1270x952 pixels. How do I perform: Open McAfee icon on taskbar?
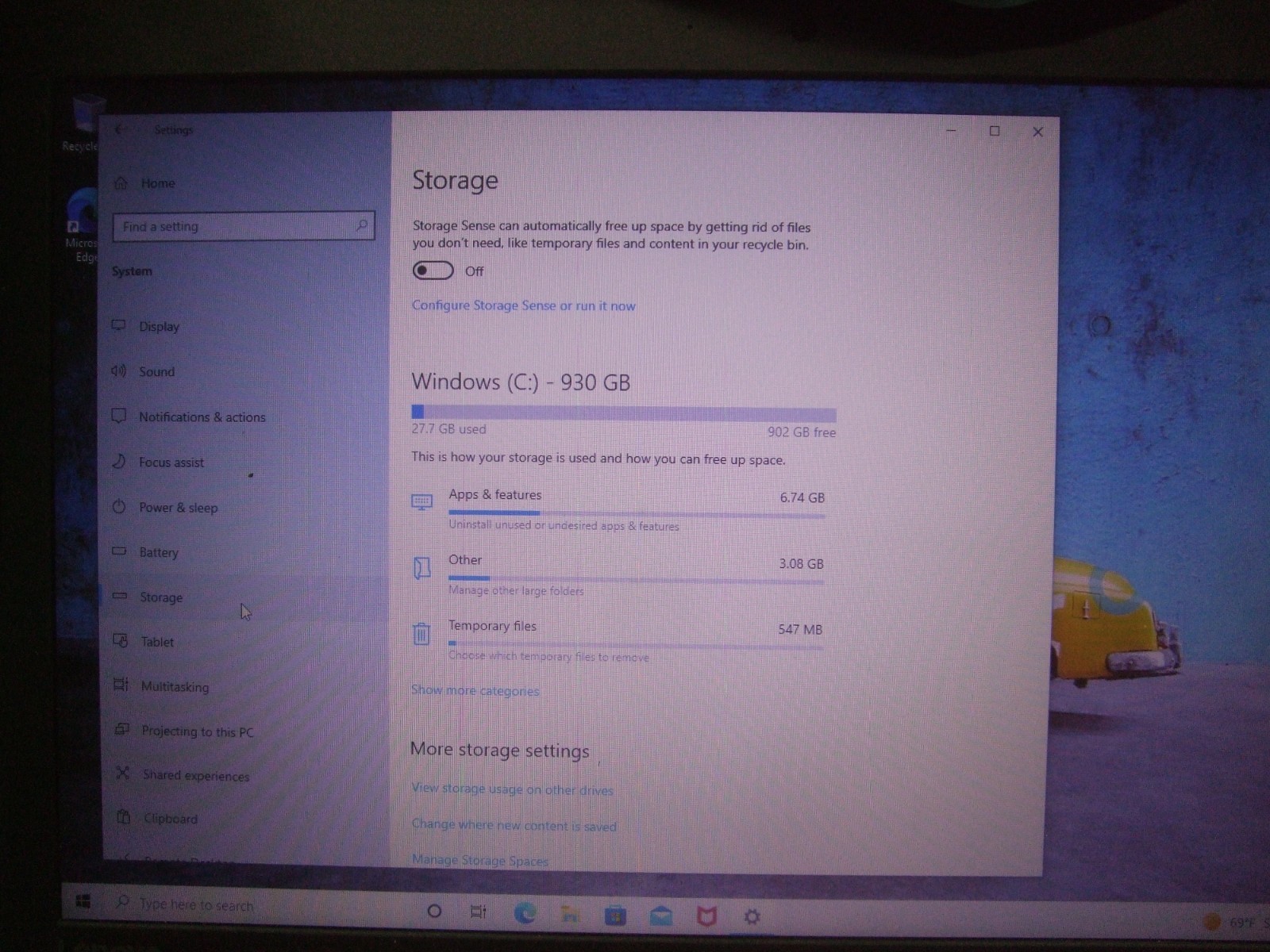click(706, 917)
